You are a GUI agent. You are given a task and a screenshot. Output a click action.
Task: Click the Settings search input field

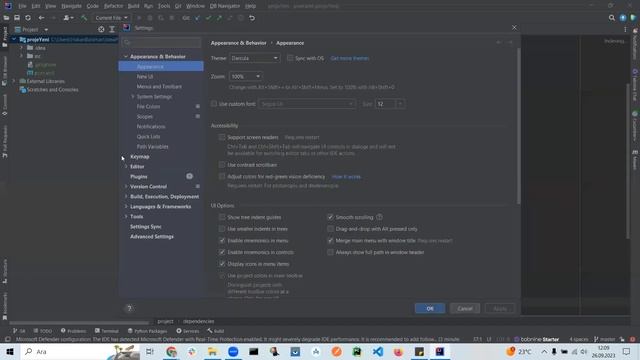(x=162, y=42)
